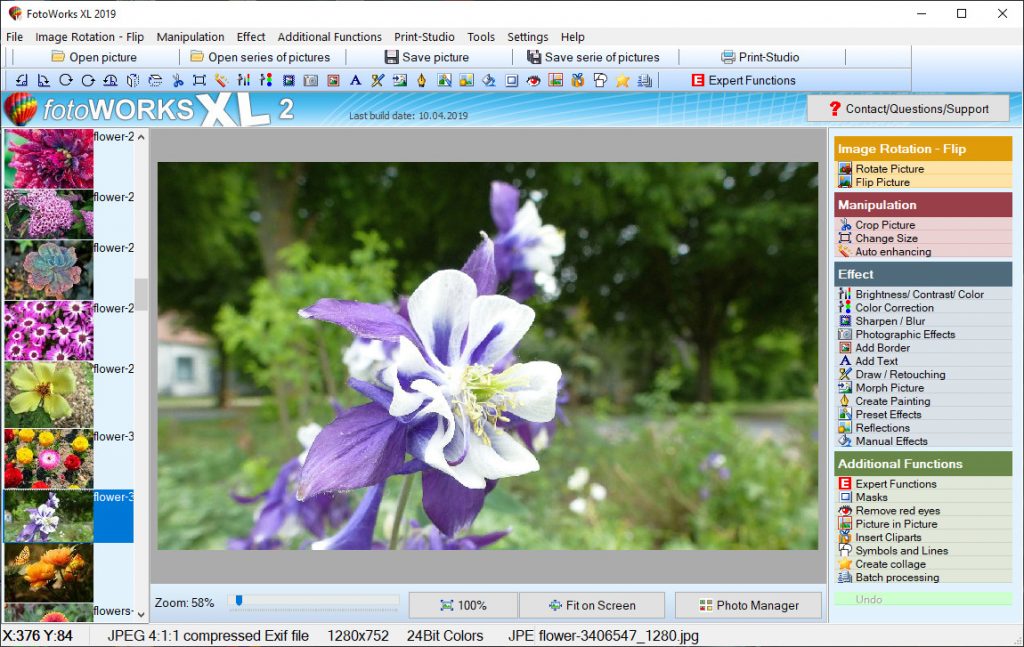
Task: Click the crop scissors icon on the toolbar
Action: click(180, 80)
